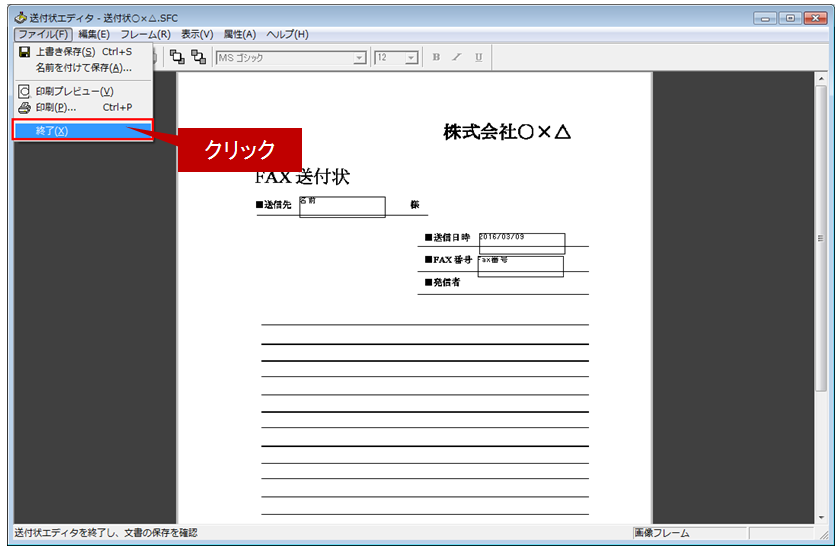Close the 送付状エディタ window
Screen dimensions: 839x553
(816, 19)
